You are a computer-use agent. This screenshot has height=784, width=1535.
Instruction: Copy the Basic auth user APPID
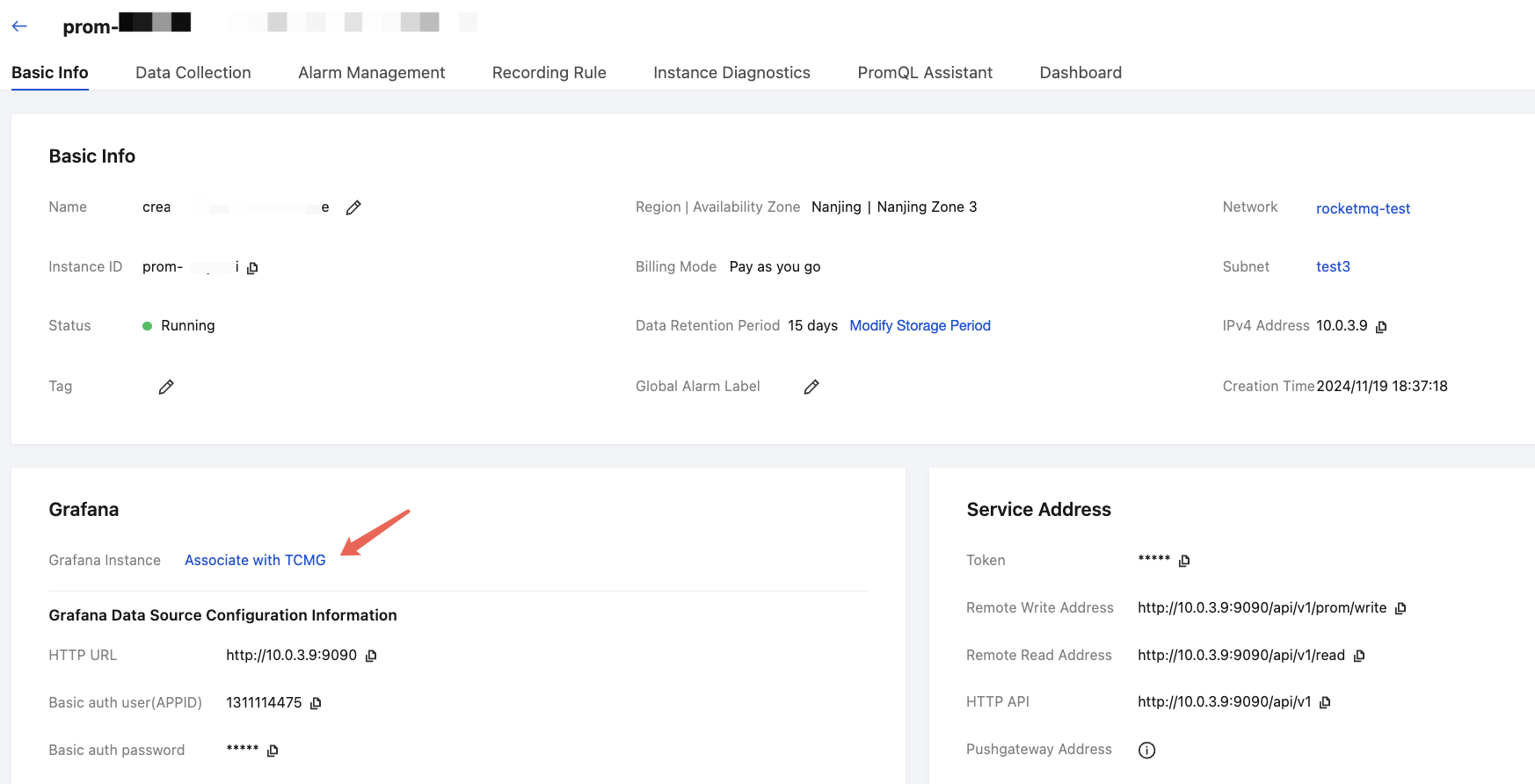point(316,703)
